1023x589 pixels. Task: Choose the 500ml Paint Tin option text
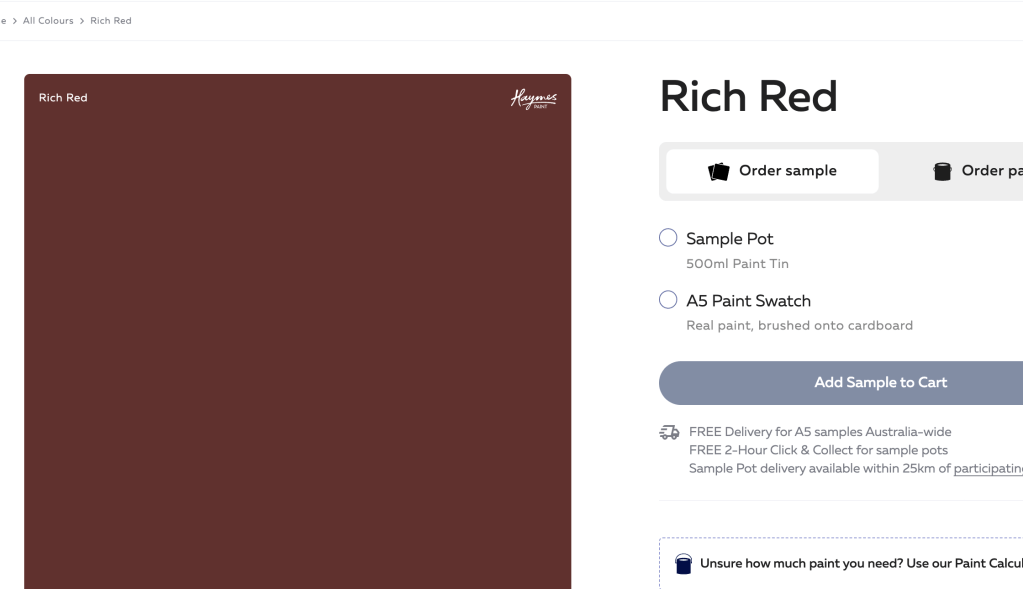(737, 264)
